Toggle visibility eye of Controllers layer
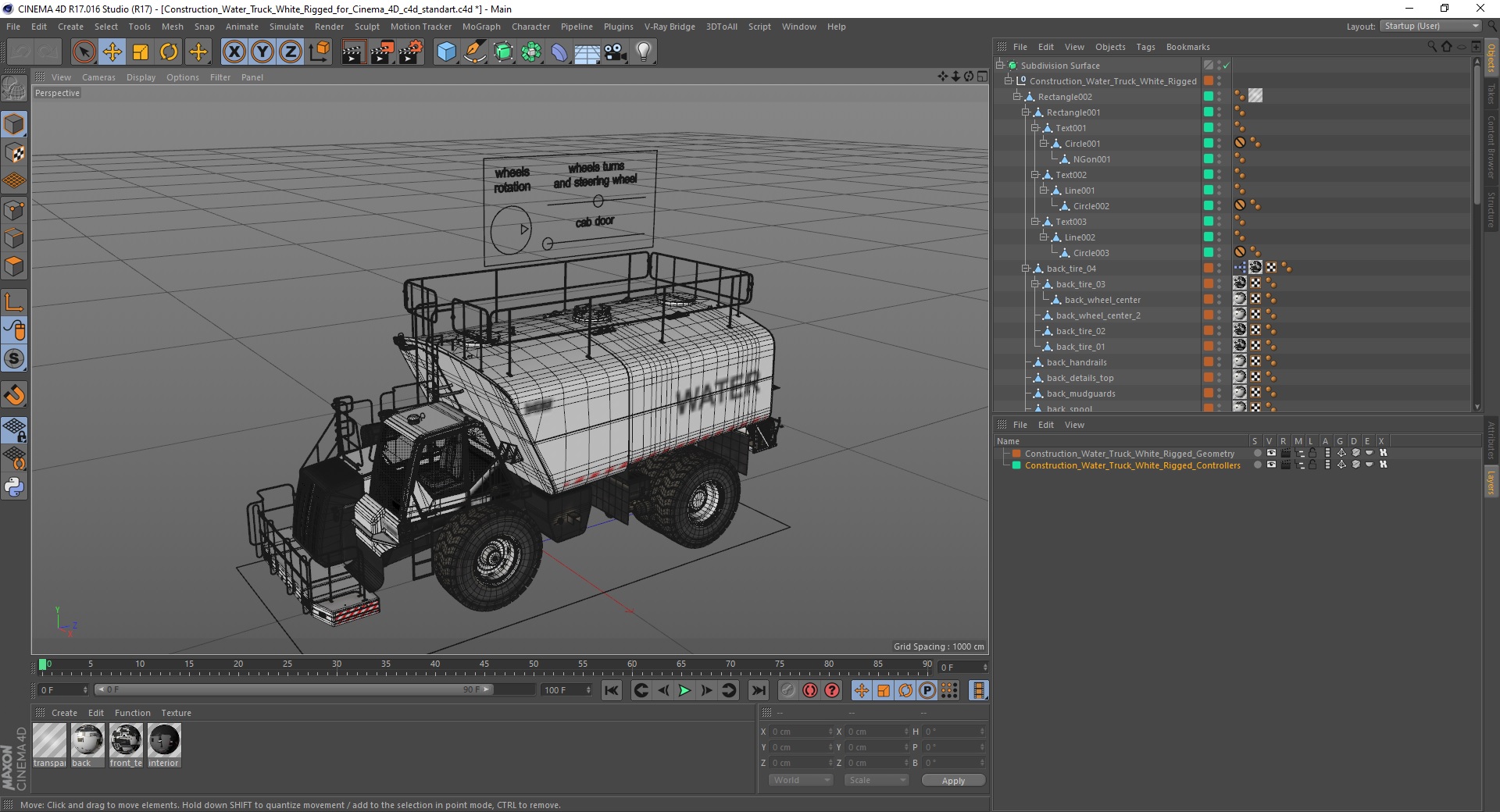The image size is (1500, 812). tap(1271, 465)
